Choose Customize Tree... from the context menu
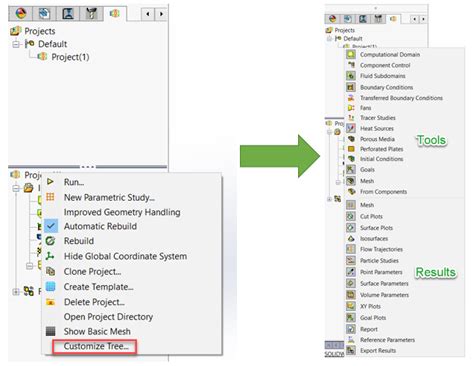The width and height of the screenshot is (474, 366). coord(95,346)
